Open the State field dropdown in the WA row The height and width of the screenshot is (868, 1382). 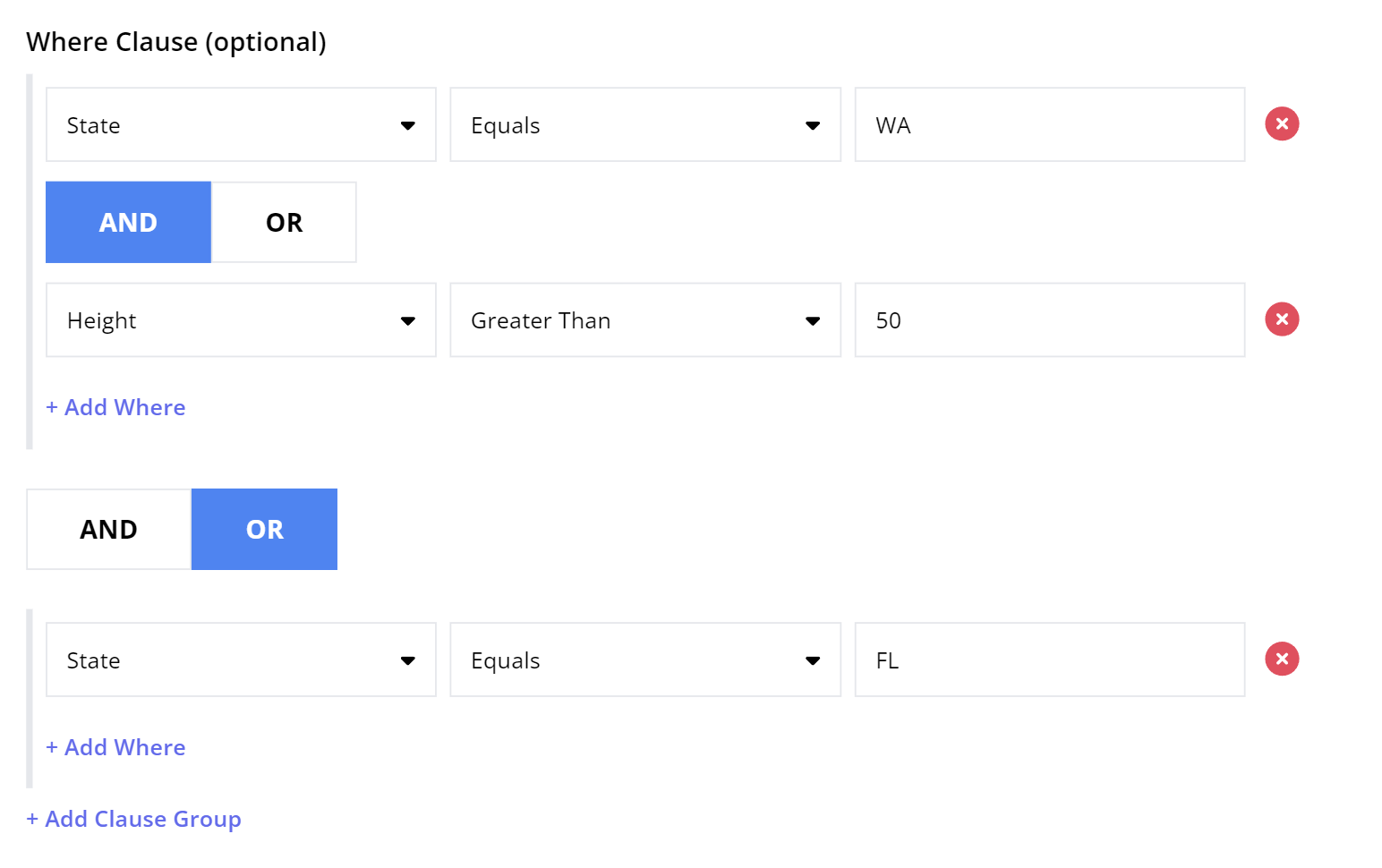[x=241, y=124]
